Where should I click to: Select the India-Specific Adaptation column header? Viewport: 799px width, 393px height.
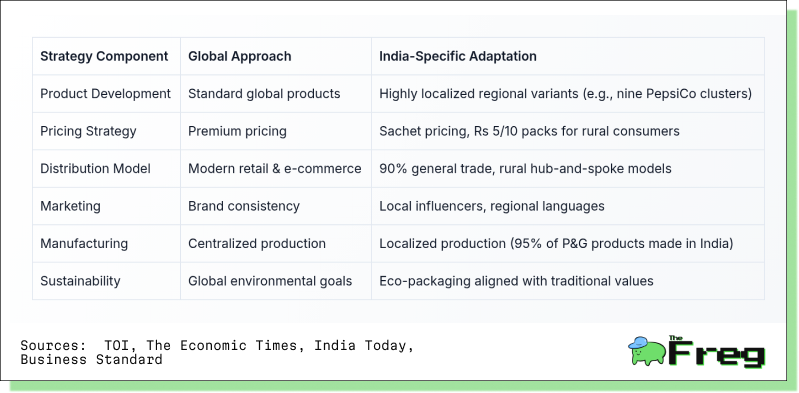pyautogui.click(x=458, y=56)
